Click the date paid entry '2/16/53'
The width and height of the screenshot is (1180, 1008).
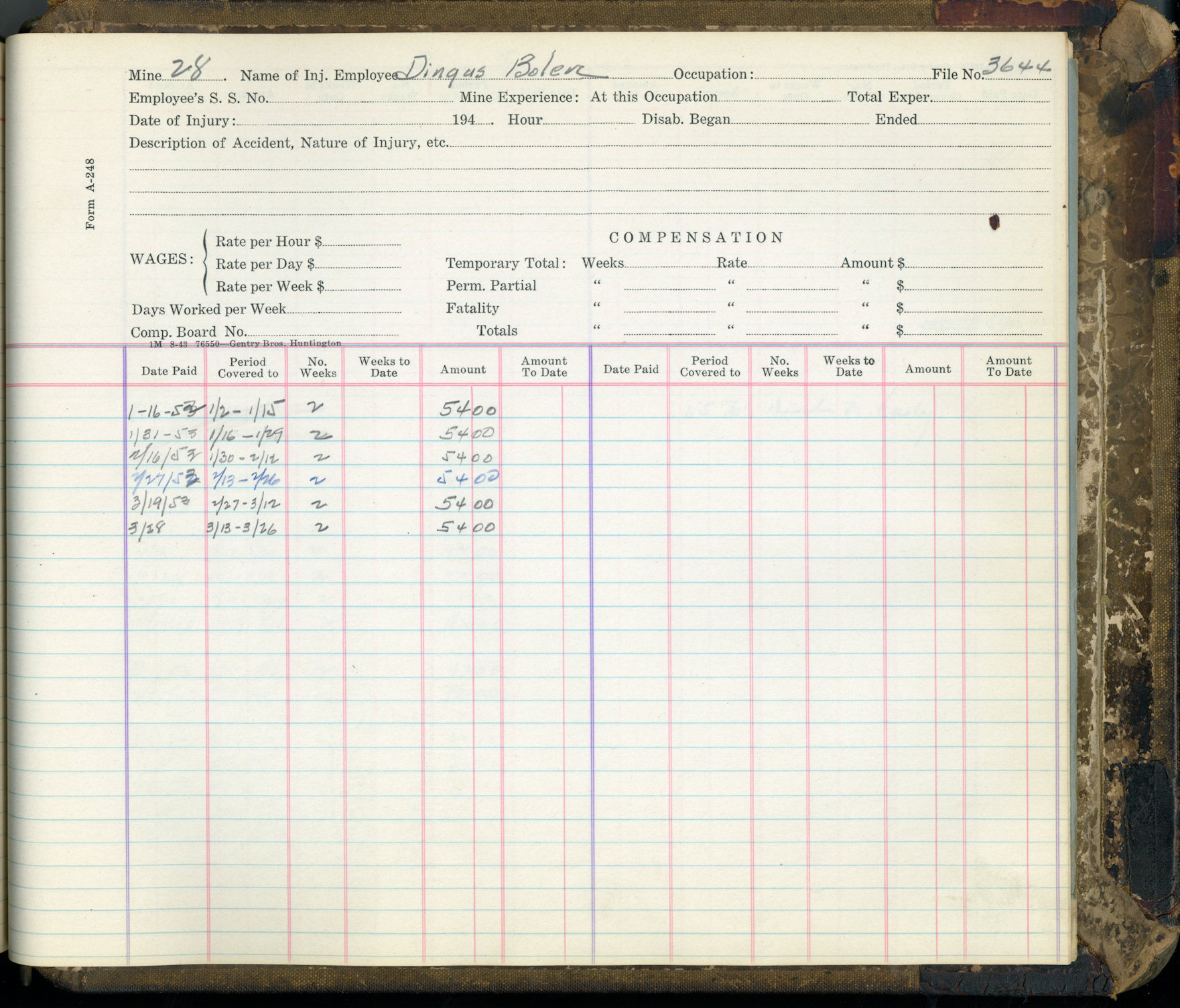point(165,457)
